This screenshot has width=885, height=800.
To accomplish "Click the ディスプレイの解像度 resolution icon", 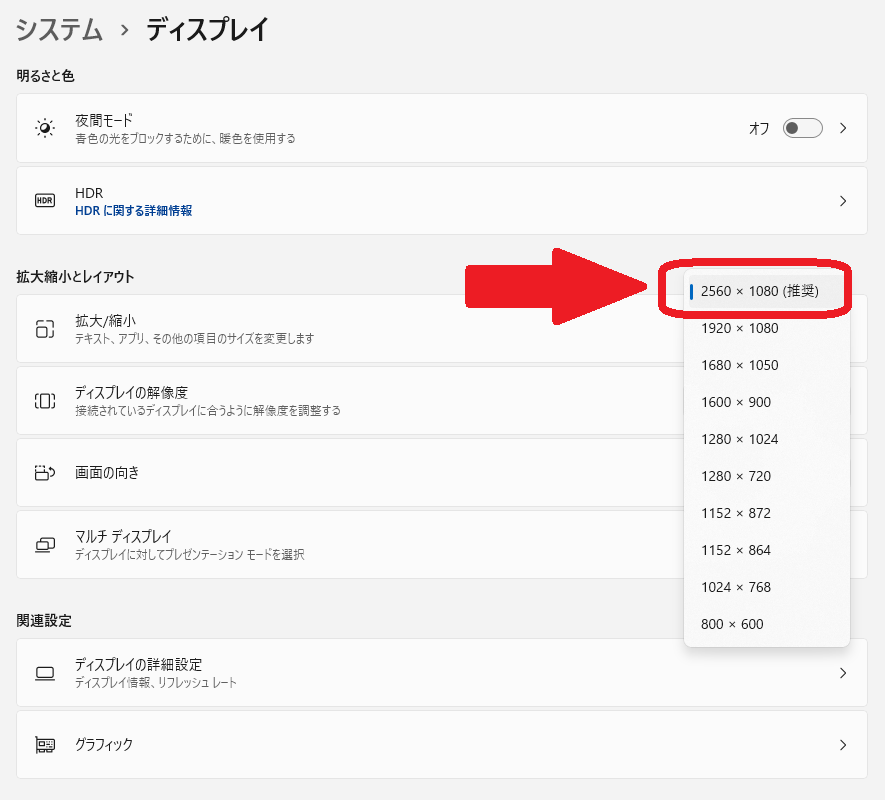I will pyautogui.click(x=45, y=401).
